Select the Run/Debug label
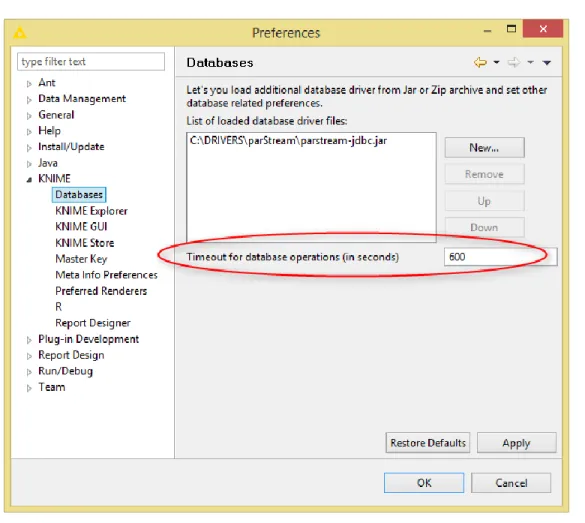585x523 pixels. click(66, 371)
